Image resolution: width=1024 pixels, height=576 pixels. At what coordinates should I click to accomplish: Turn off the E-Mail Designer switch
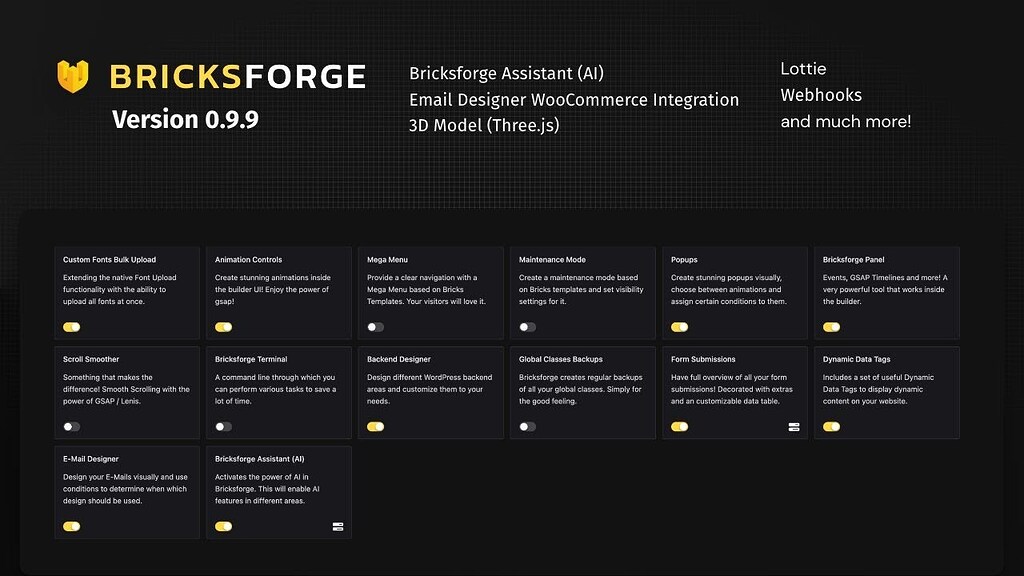pyautogui.click(x=71, y=525)
